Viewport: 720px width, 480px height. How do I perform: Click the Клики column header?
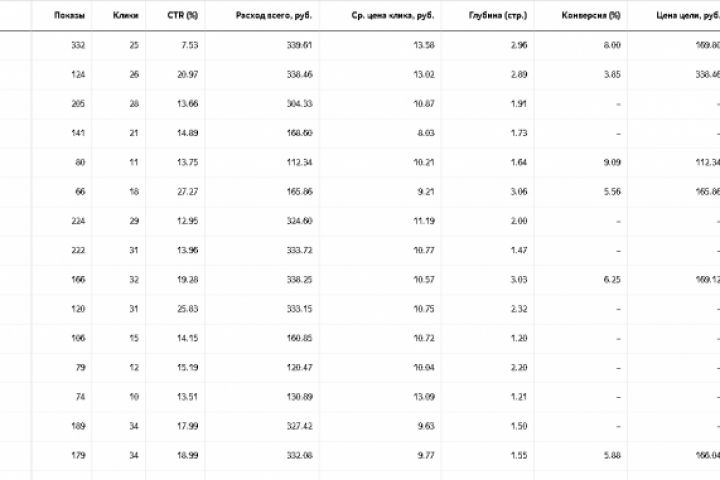pyautogui.click(x=126, y=16)
